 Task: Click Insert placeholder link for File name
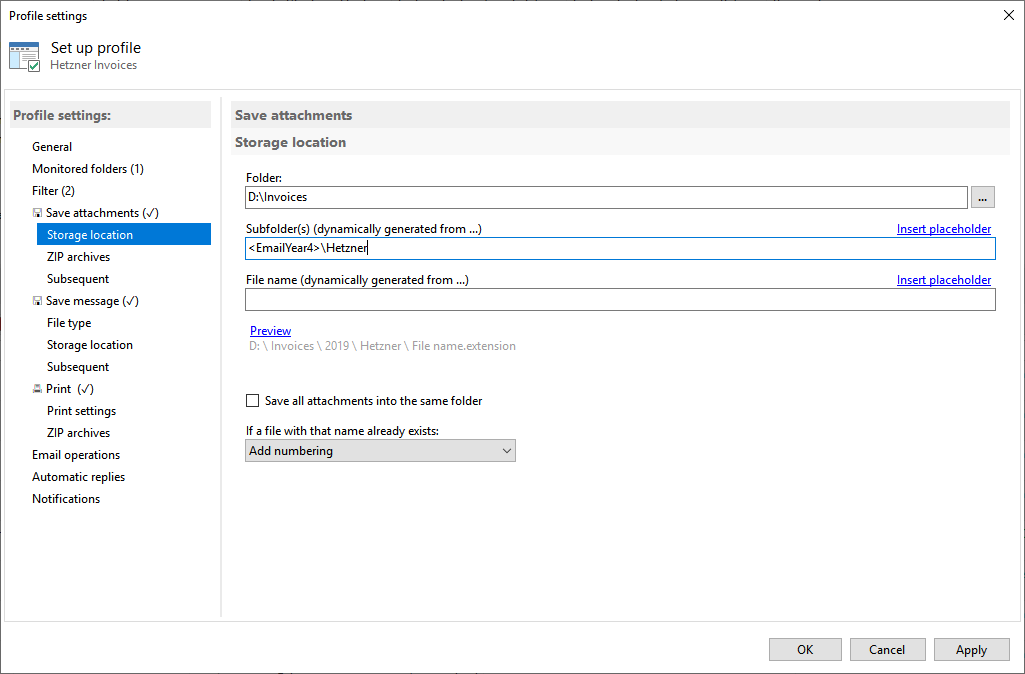943,280
